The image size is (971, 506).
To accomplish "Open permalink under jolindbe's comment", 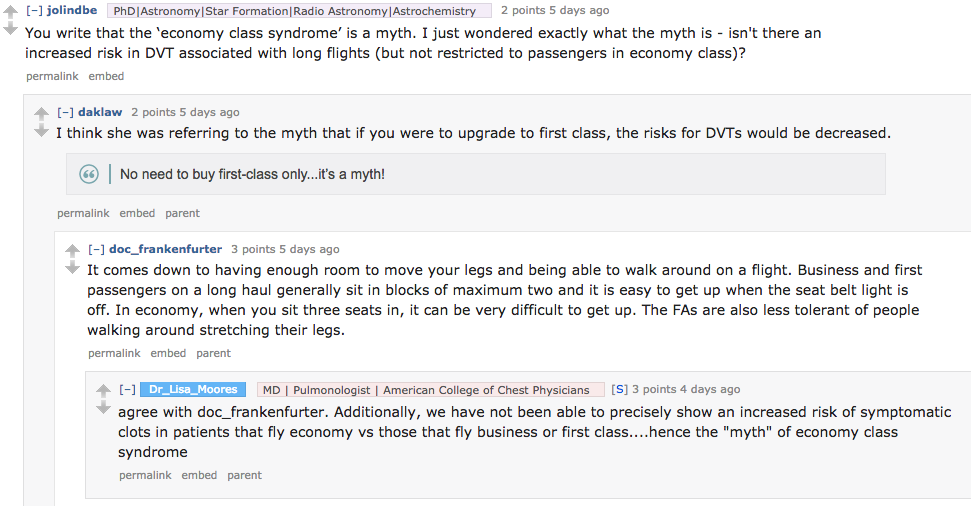I will [x=52, y=76].
